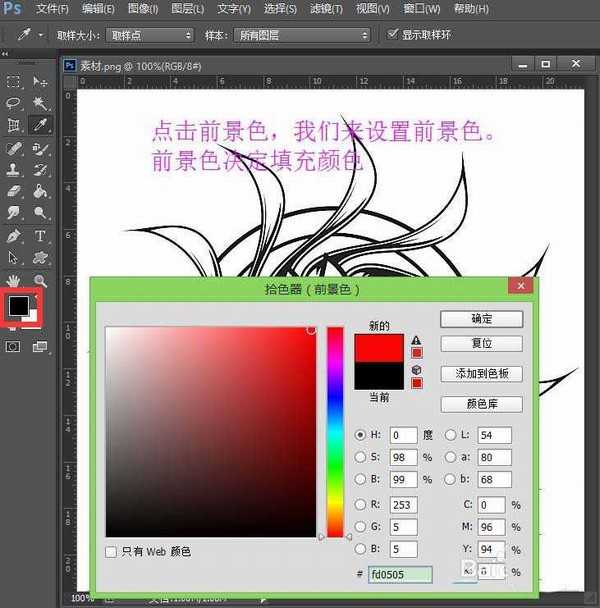The image size is (600, 608).
Task: Click the out-of-gamut warning triangle icon
Action: [417, 340]
